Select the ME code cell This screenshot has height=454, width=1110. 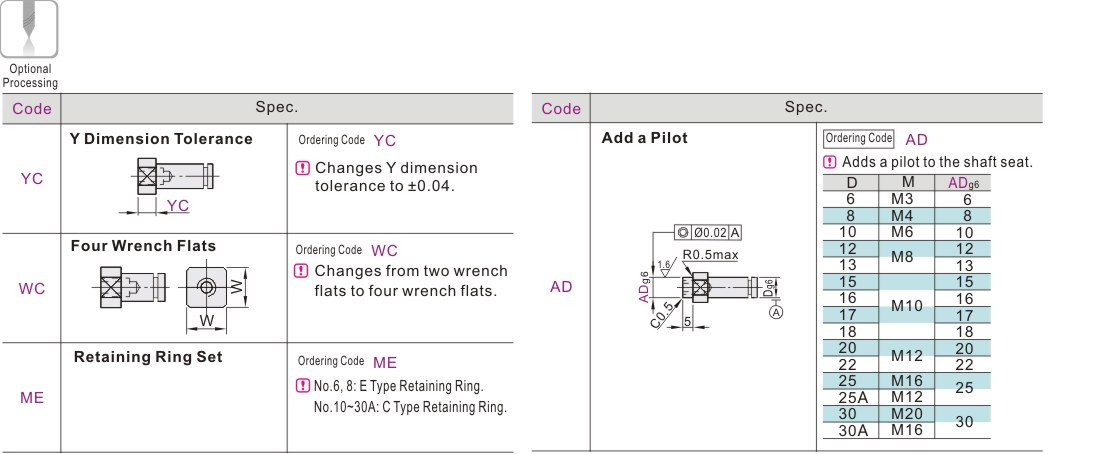pos(31,398)
